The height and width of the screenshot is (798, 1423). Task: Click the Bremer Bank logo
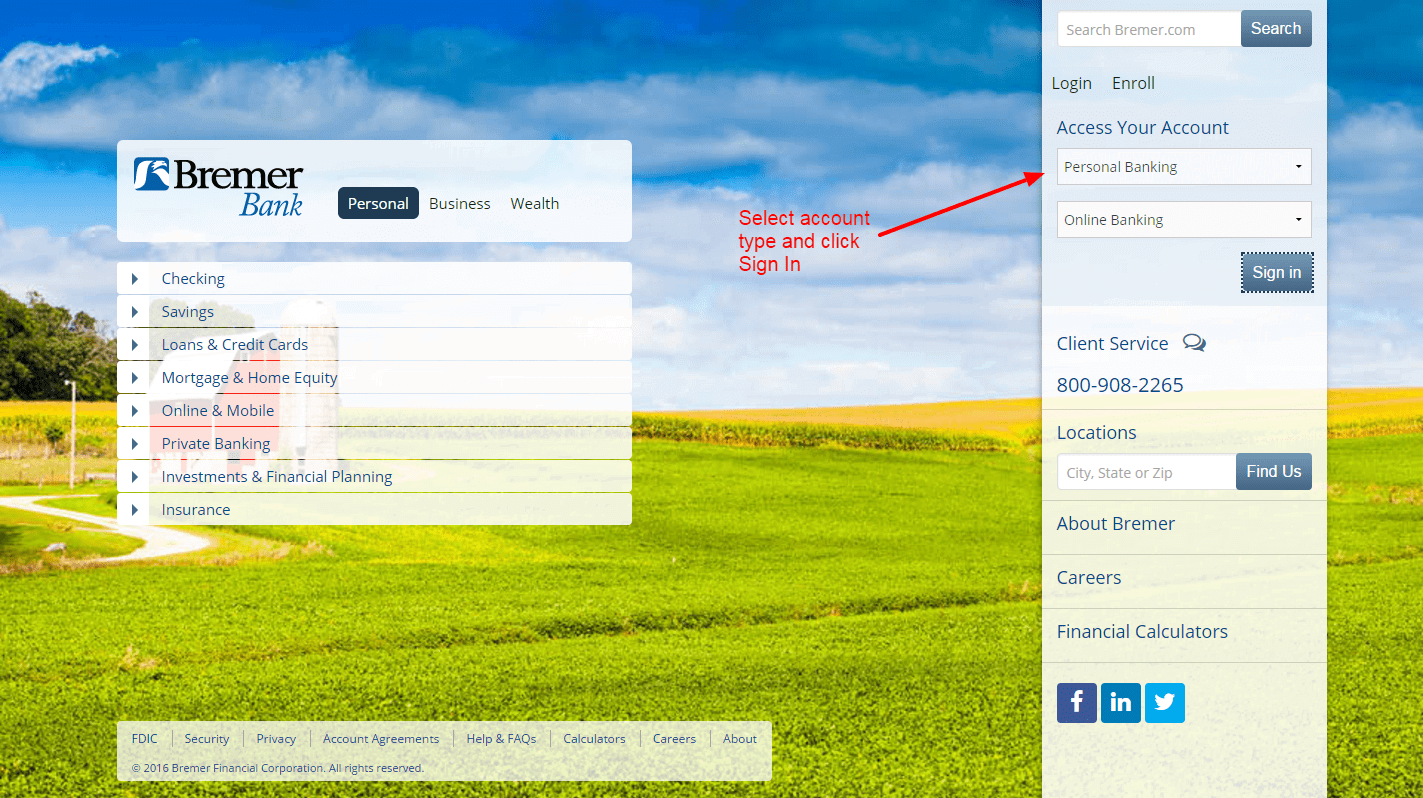(x=219, y=186)
